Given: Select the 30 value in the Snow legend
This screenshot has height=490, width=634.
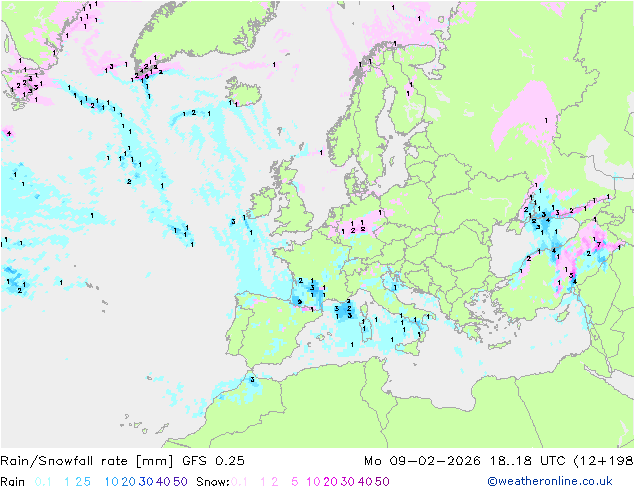Looking at the screenshot, I should 348,482.
